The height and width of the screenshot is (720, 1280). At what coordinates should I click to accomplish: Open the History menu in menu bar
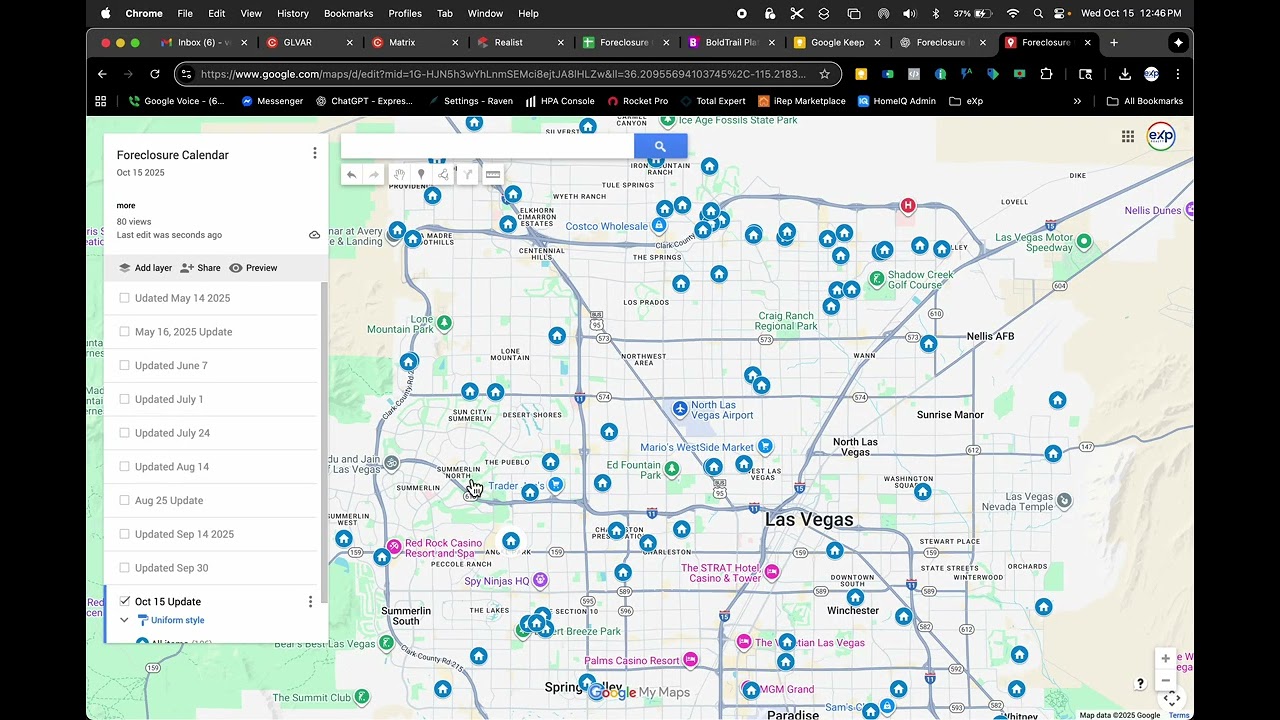click(292, 13)
